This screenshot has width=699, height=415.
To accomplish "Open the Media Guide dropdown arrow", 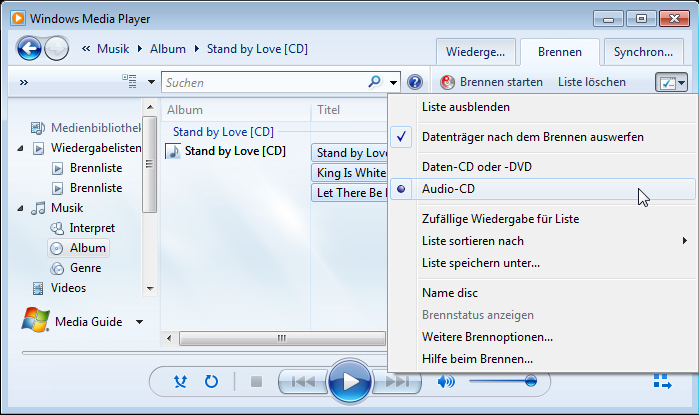I will pyautogui.click(x=140, y=322).
